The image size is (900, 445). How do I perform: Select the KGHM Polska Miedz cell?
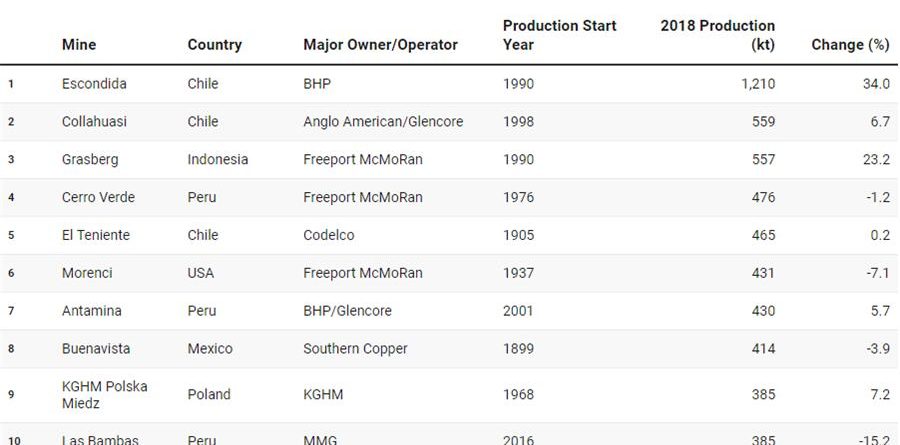click(x=104, y=394)
